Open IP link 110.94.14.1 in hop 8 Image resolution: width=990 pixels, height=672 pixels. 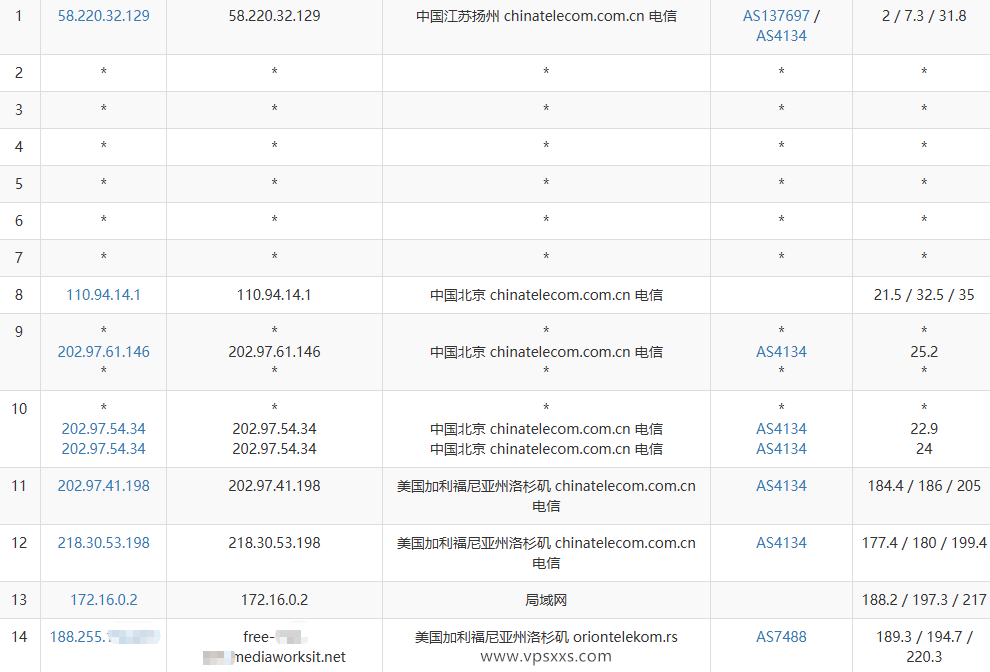tap(104, 295)
